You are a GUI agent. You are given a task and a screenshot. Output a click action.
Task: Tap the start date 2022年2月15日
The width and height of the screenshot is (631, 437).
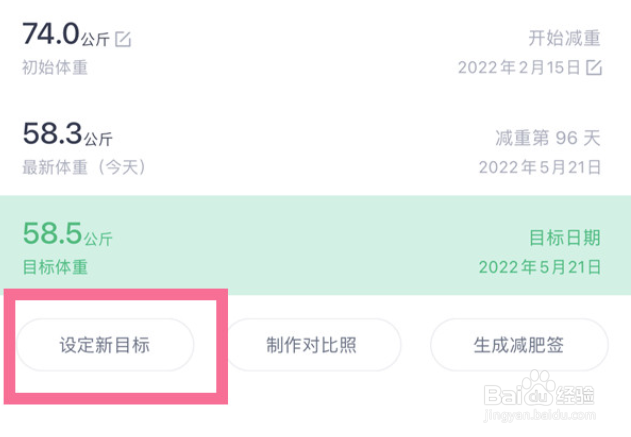[x=520, y=68]
